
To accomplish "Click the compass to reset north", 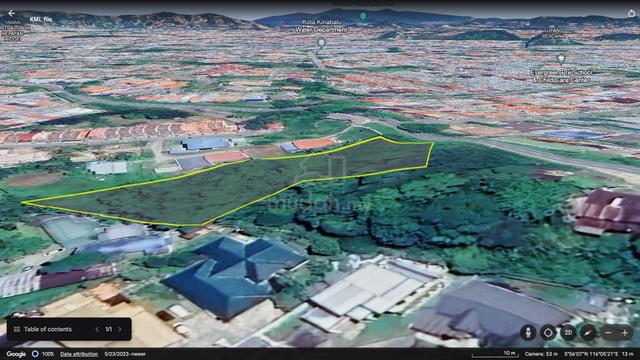I will [x=588, y=333].
